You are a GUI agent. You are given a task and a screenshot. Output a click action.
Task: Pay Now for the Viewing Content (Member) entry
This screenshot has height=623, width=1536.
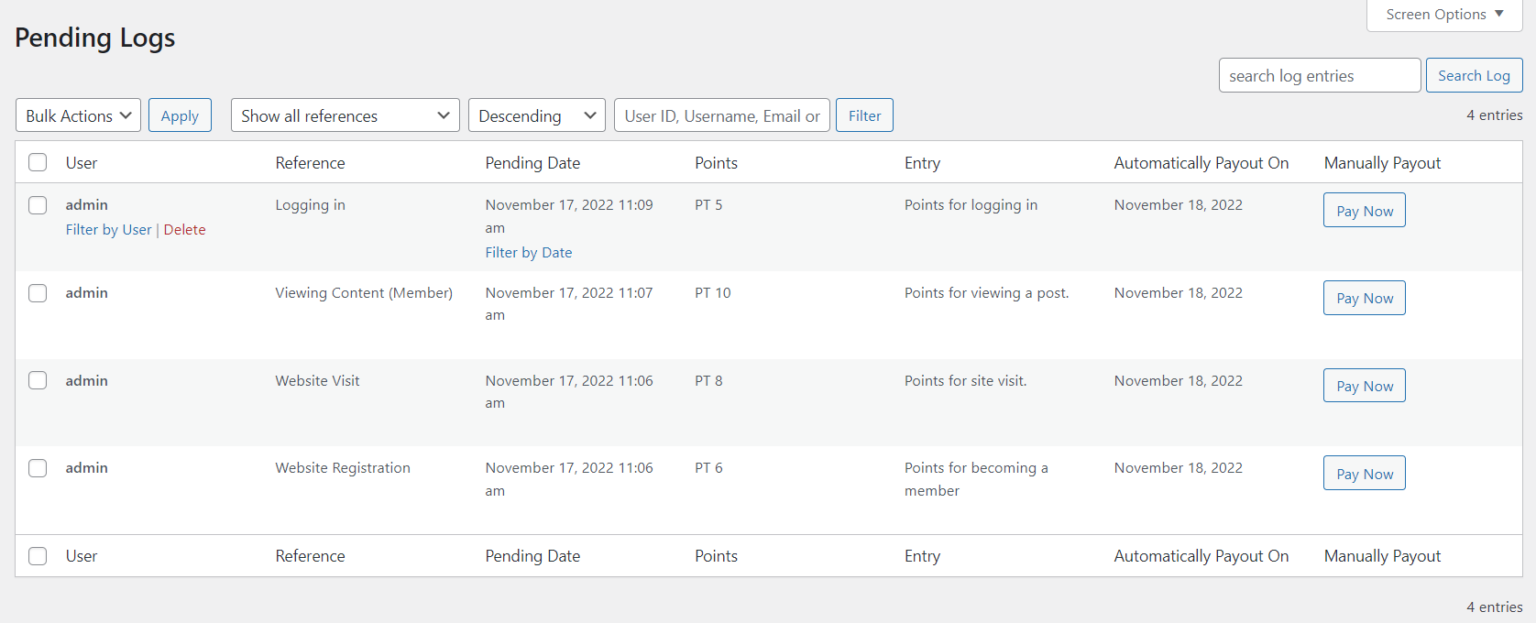(1364, 297)
